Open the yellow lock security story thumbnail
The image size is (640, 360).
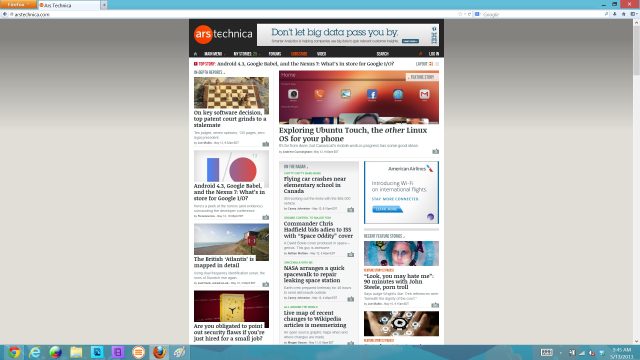point(231,307)
